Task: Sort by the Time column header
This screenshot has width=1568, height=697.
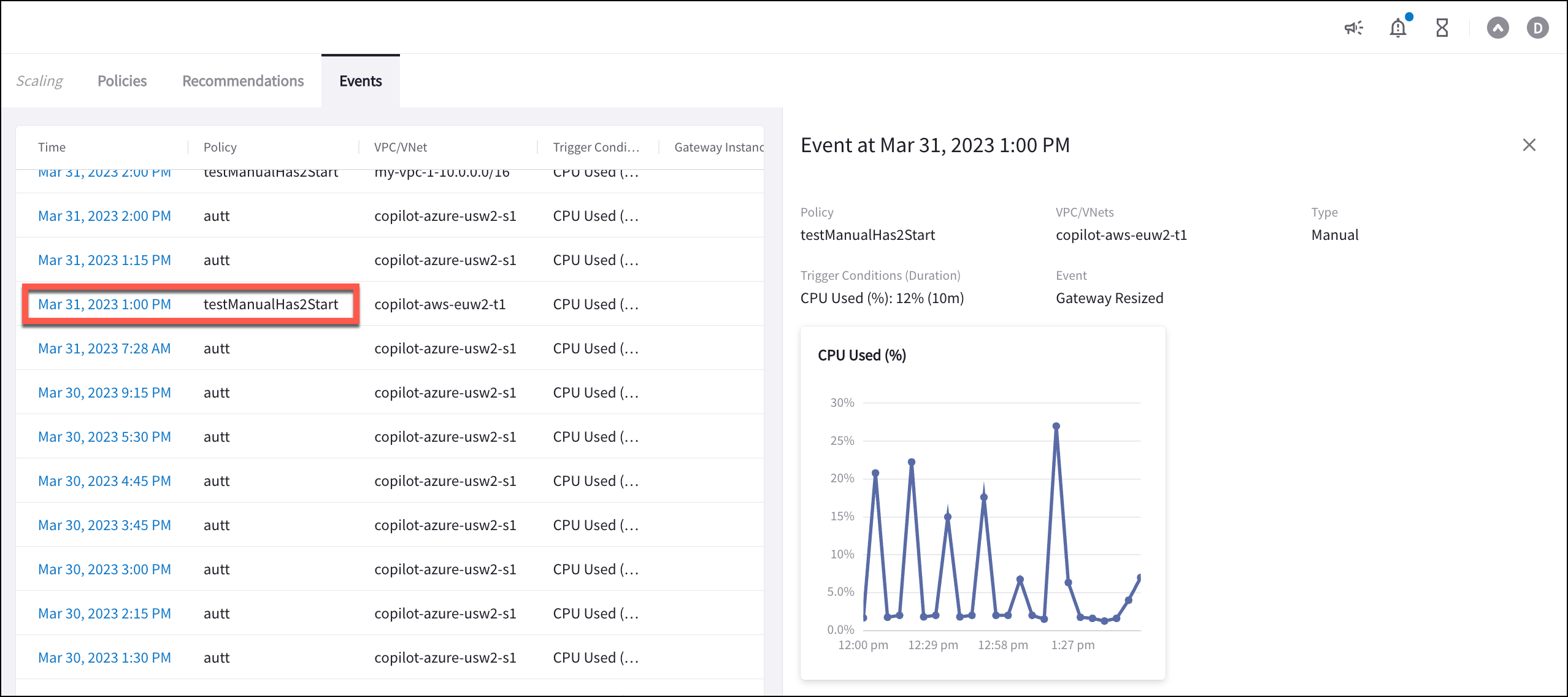Action: tap(52, 147)
